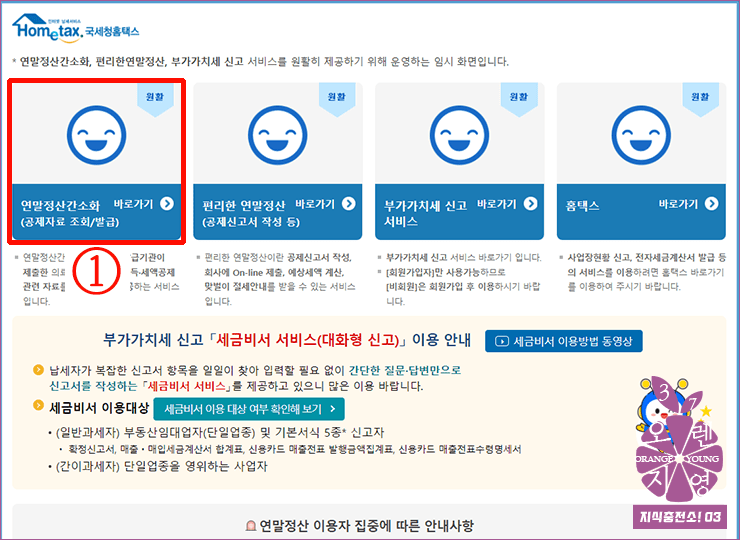Image resolution: width=740 pixels, height=540 pixels.
Task: Click 연말정산 이용자 집중에 따른 안내사항 heading
Action: pyautogui.click(x=366, y=525)
